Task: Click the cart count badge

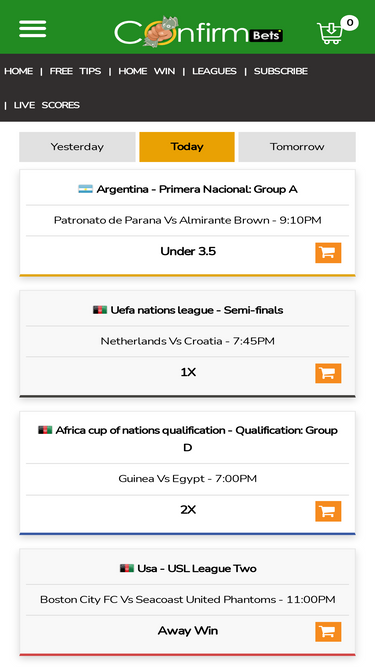Action: [x=349, y=23]
